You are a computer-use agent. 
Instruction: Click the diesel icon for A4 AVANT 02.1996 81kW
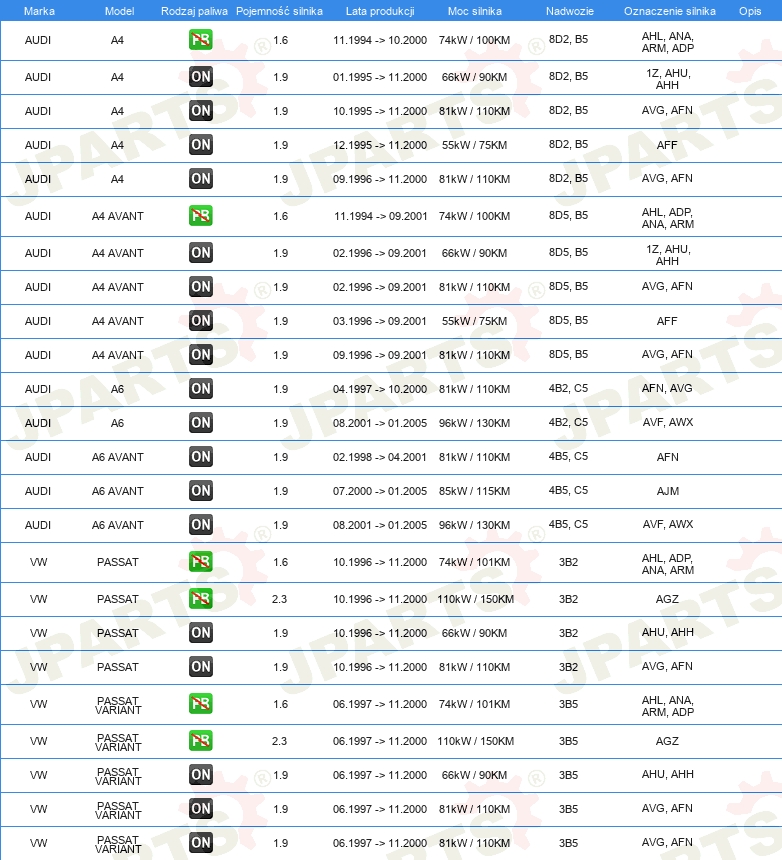(201, 287)
